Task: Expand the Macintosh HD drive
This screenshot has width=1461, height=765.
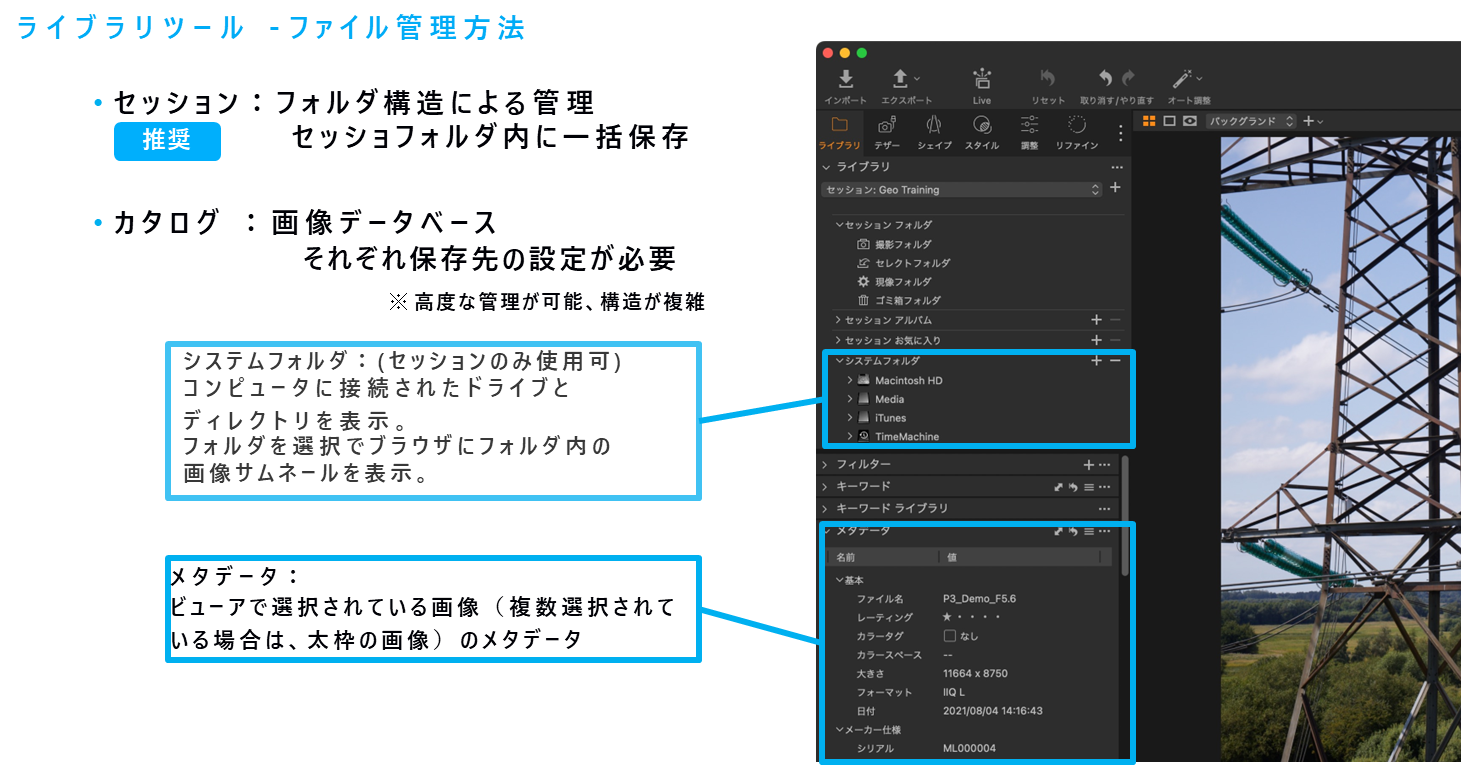Action: (x=850, y=380)
